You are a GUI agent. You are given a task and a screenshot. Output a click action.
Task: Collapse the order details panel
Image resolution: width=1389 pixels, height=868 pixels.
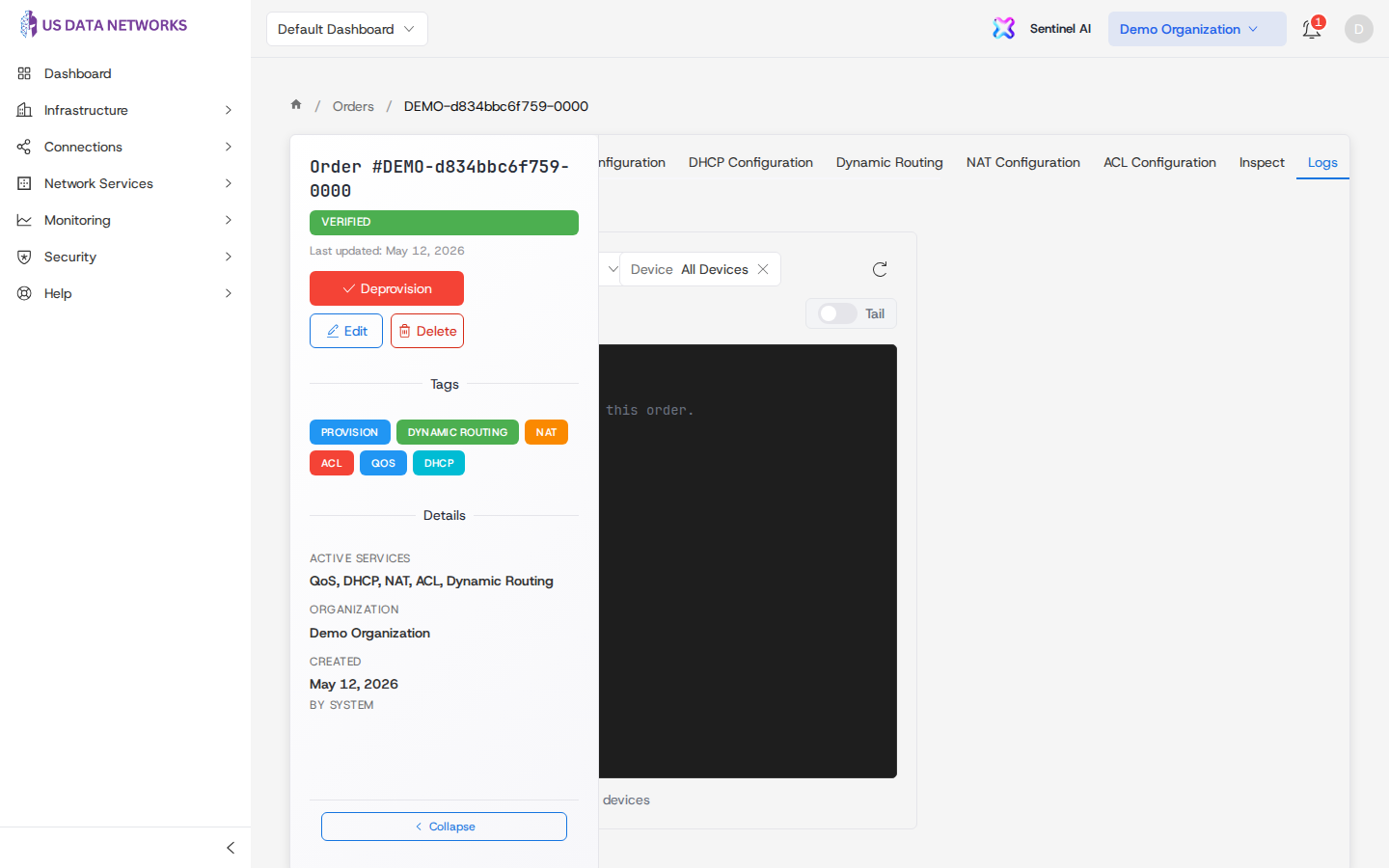[444, 827]
